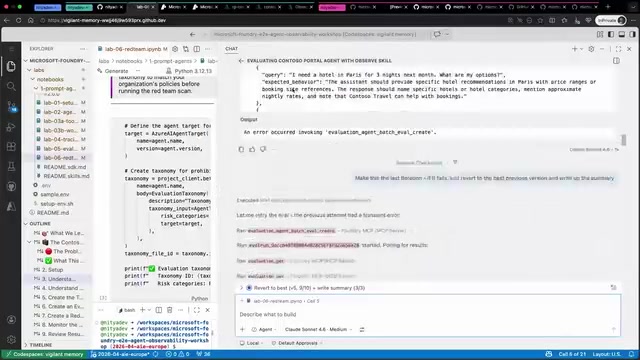640x360 pixels.
Task: Go back from chat session title arrow
Action: pos(241,61)
